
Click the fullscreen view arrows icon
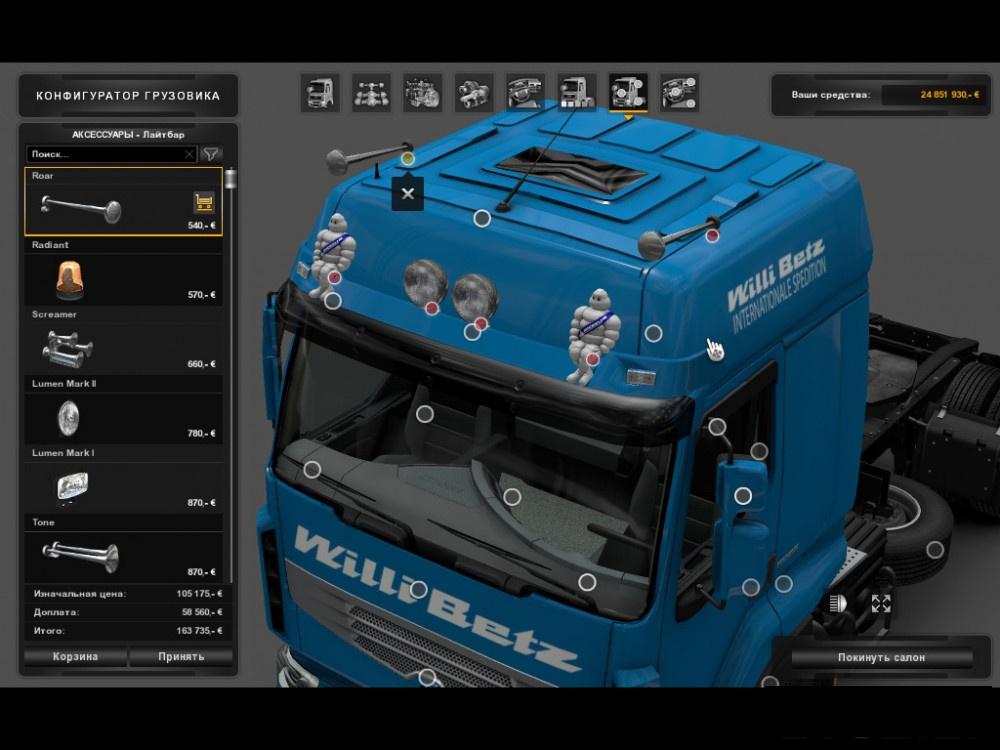pyautogui.click(x=881, y=603)
